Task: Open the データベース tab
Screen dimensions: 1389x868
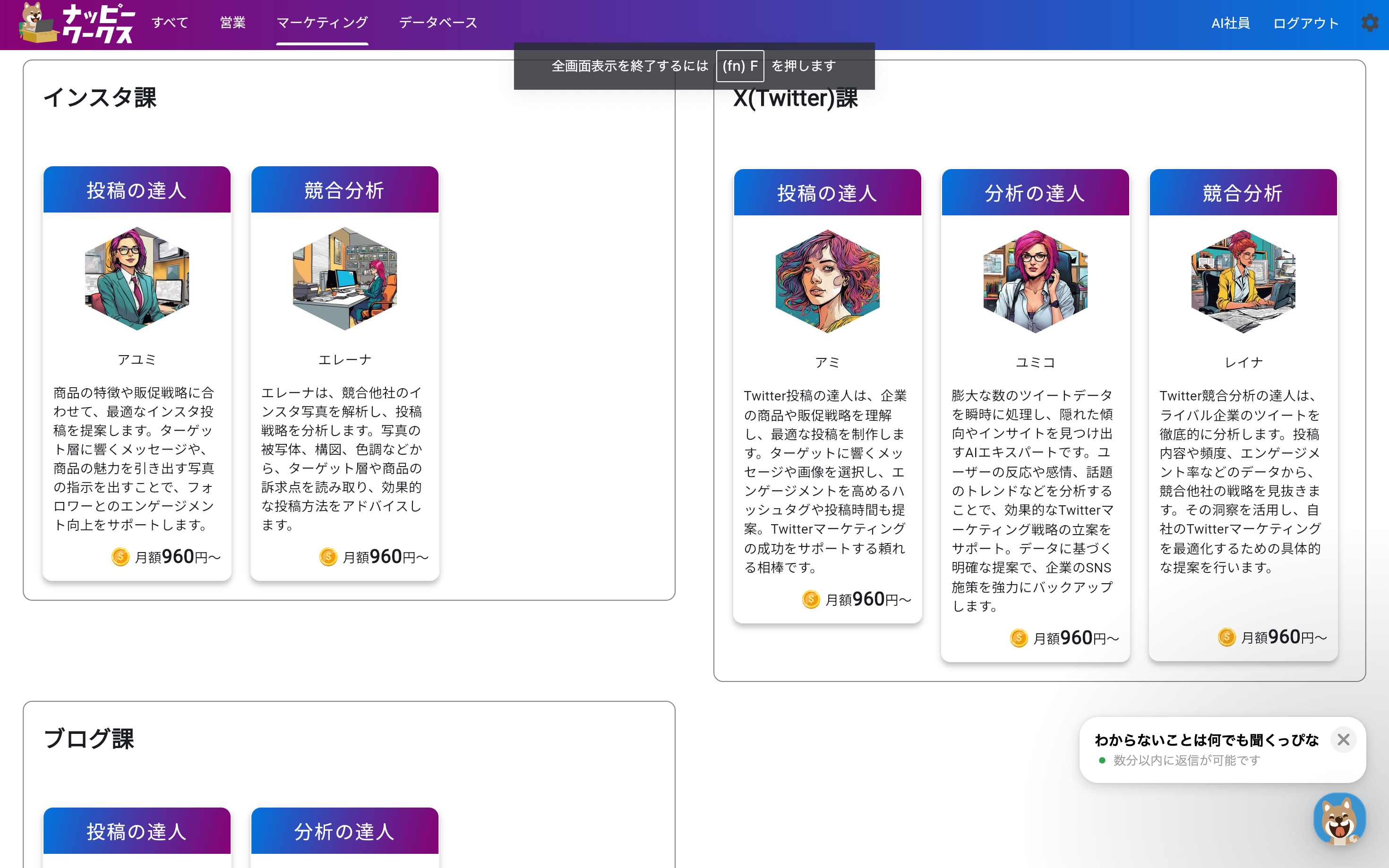Action: [x=438, y=23]
